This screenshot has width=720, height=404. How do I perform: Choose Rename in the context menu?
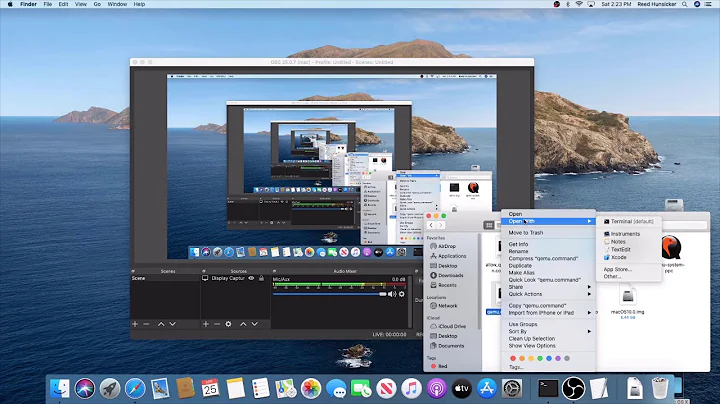click(x=518, y=252)
